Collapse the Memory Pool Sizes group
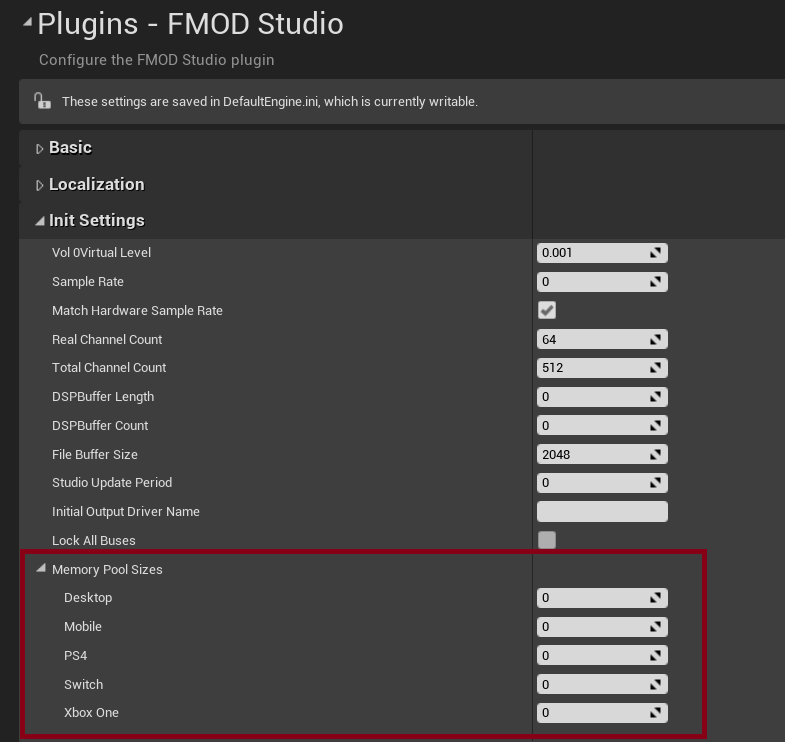 pyautogui.click(x=41, y=568)
